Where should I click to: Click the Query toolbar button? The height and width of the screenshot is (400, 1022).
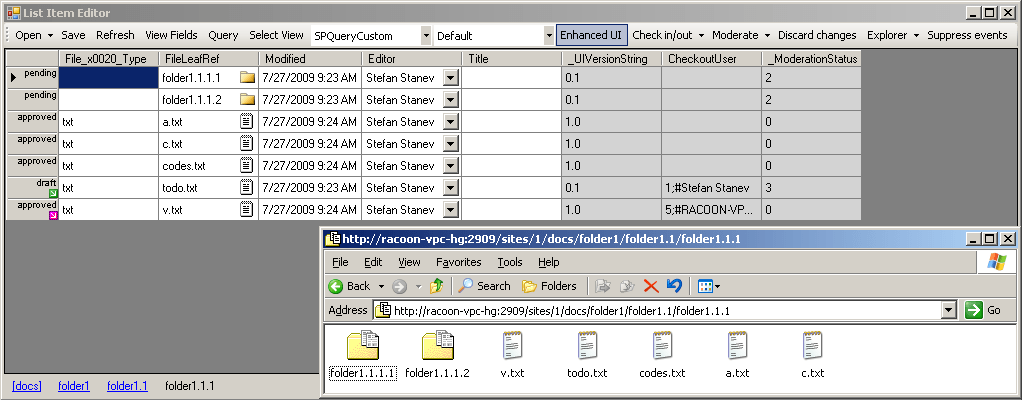point(224,35)
